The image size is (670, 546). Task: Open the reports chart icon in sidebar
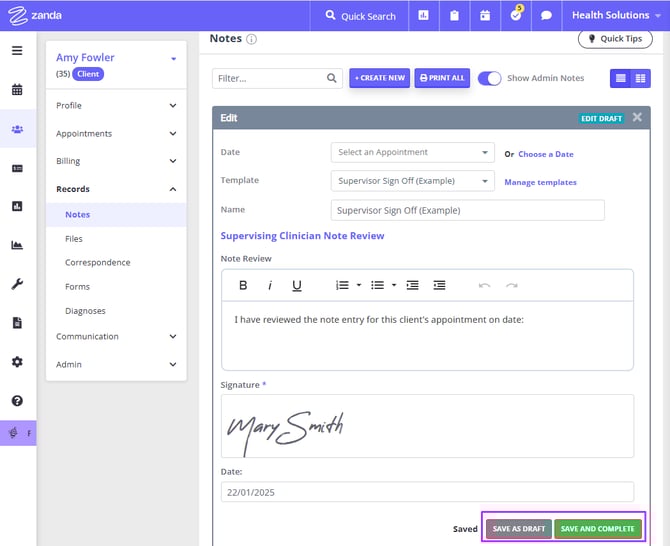click(x=17, y=245)
